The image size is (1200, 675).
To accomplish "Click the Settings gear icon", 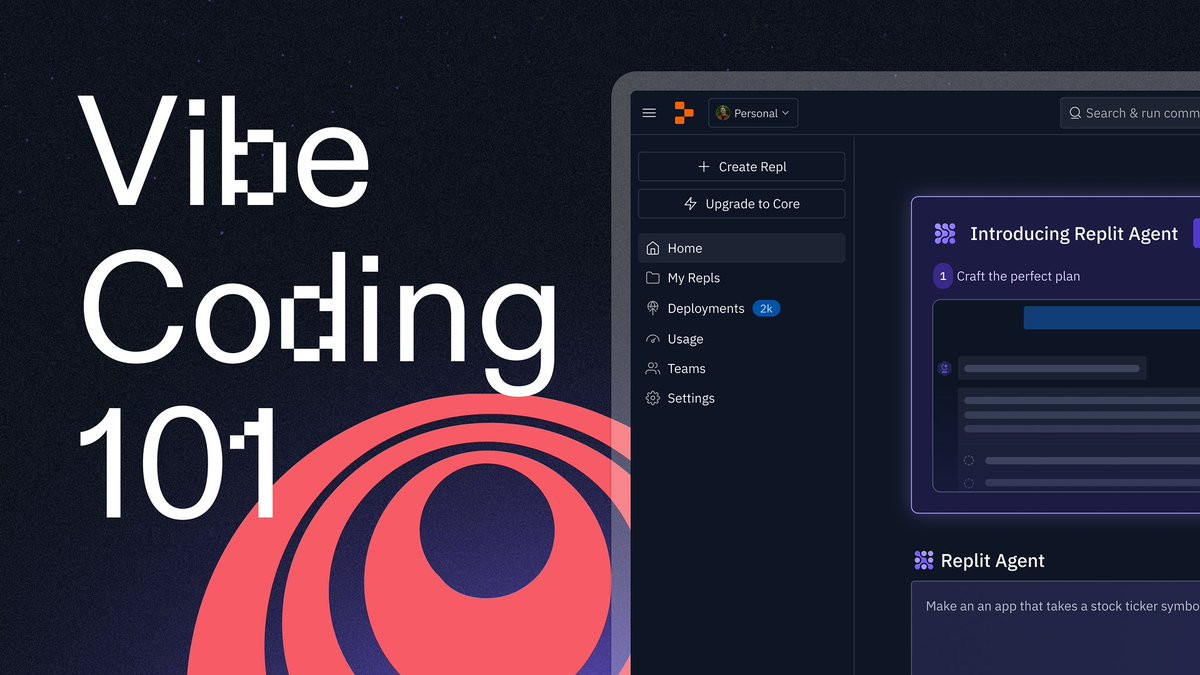I will coord(653,398).
